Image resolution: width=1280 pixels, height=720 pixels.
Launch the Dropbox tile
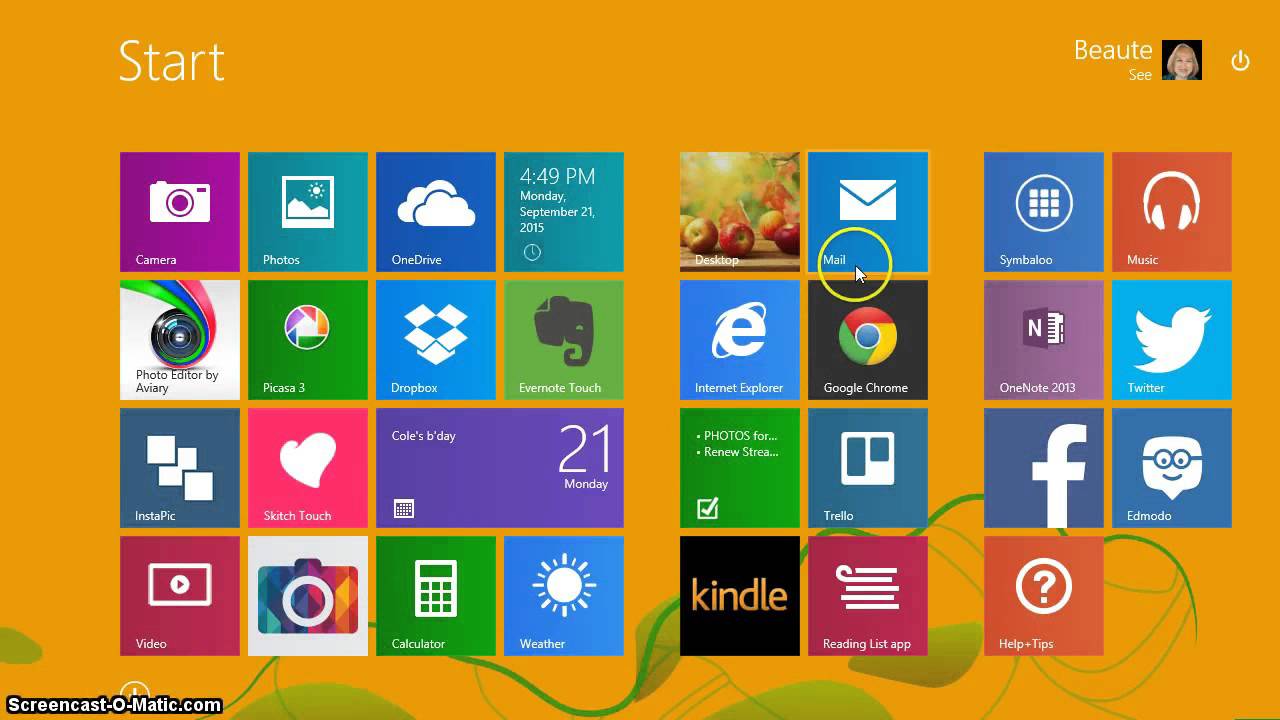(436, 340)
